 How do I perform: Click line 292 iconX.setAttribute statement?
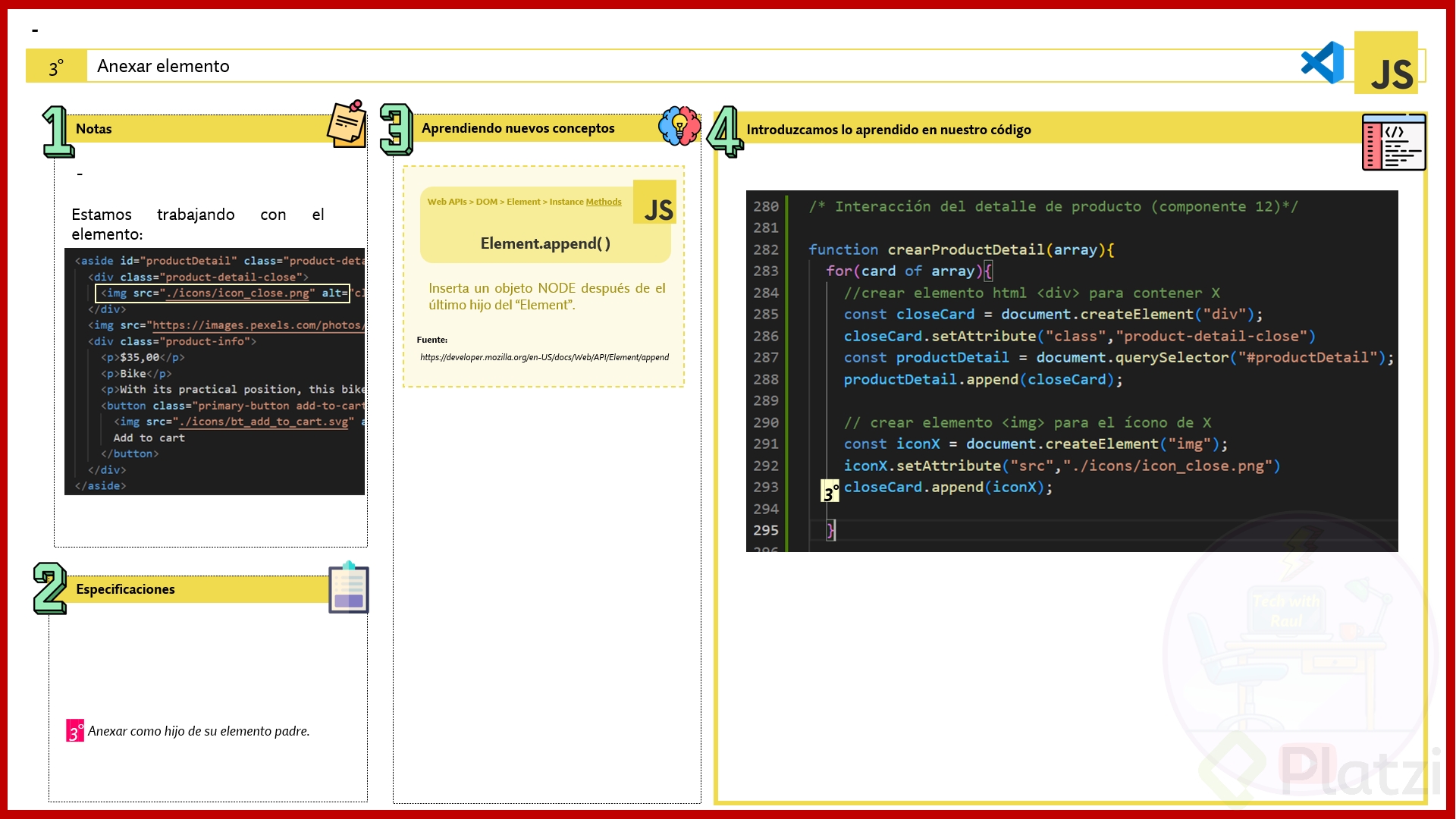coord(1062,466)
